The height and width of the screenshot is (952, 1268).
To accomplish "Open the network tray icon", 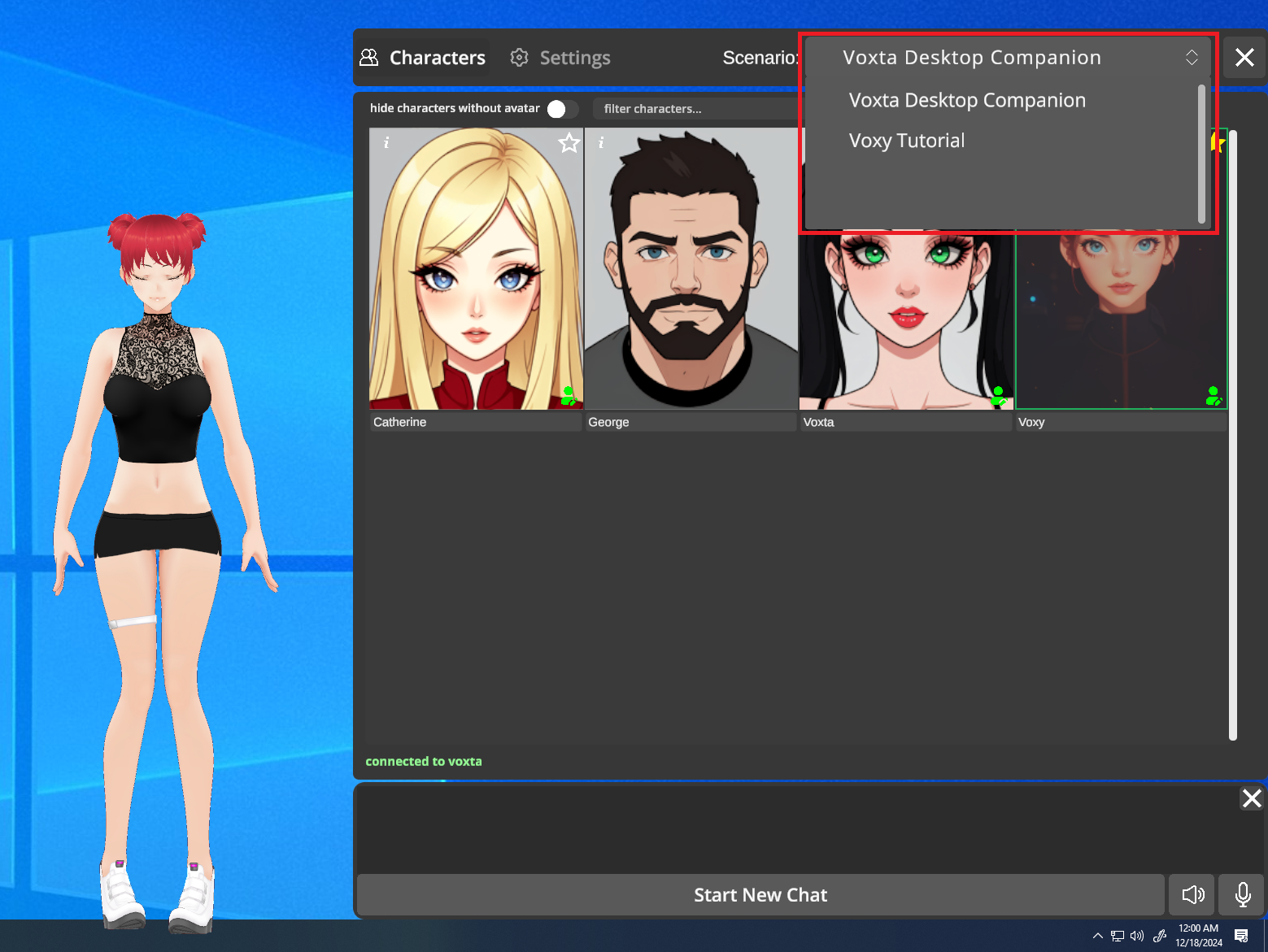I will tap(1118, 936).
